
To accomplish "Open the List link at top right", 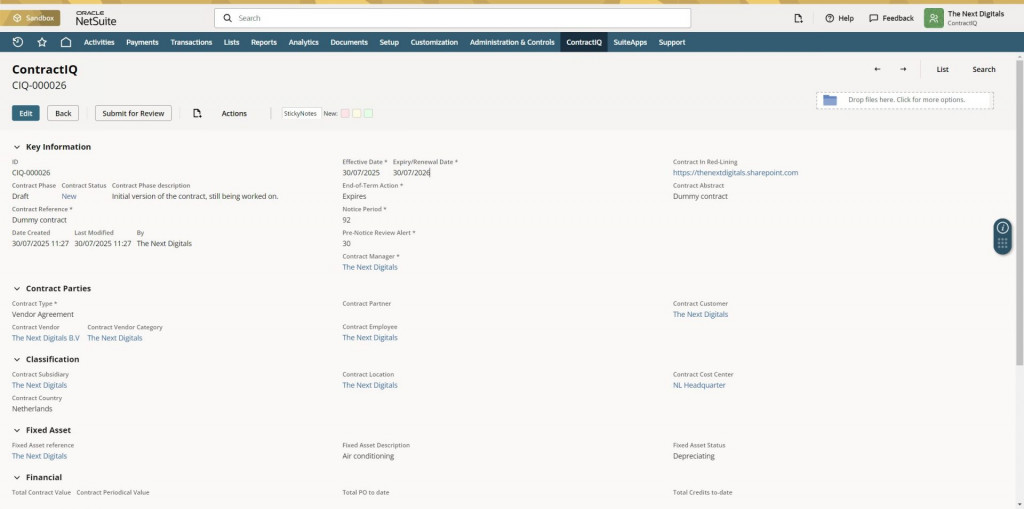I will coord(942,69).
